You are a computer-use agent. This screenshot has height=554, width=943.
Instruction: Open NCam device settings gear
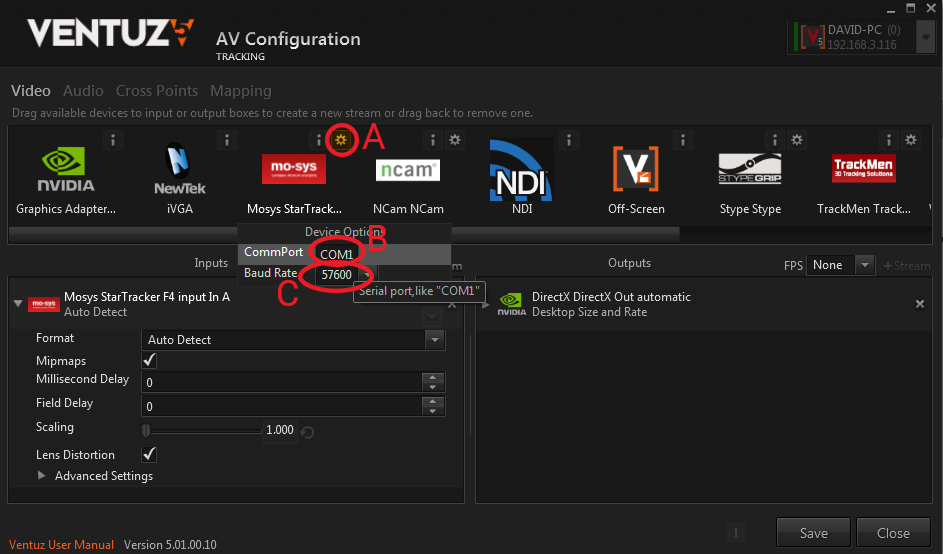tap(455, 141)
